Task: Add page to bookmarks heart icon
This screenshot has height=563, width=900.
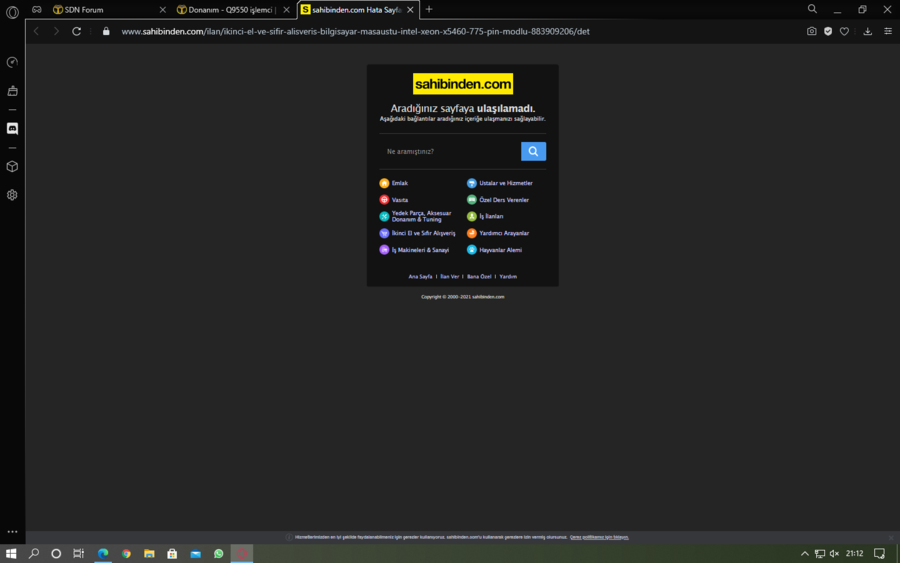Action: click(844, 32)
